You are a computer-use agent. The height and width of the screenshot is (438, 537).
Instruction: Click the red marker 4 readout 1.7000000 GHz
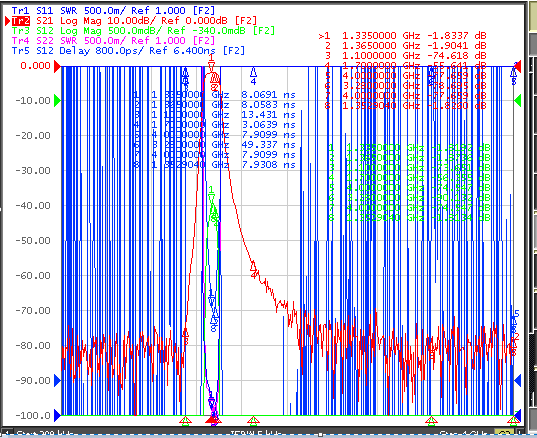pyautogui.click(x=381, y=65)
